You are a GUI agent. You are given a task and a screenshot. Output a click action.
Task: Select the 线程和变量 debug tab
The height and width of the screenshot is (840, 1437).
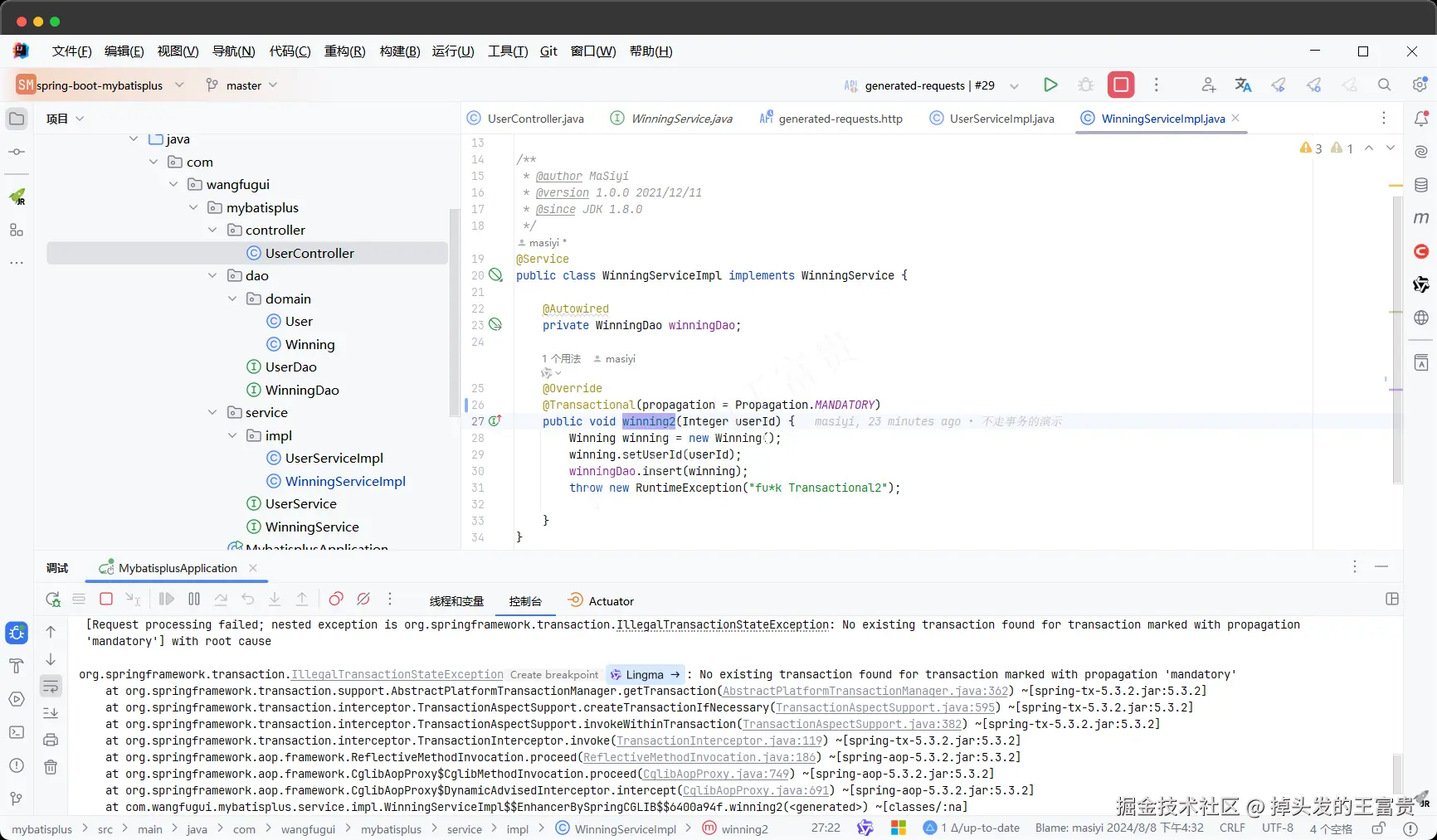(x=456, y=601)
